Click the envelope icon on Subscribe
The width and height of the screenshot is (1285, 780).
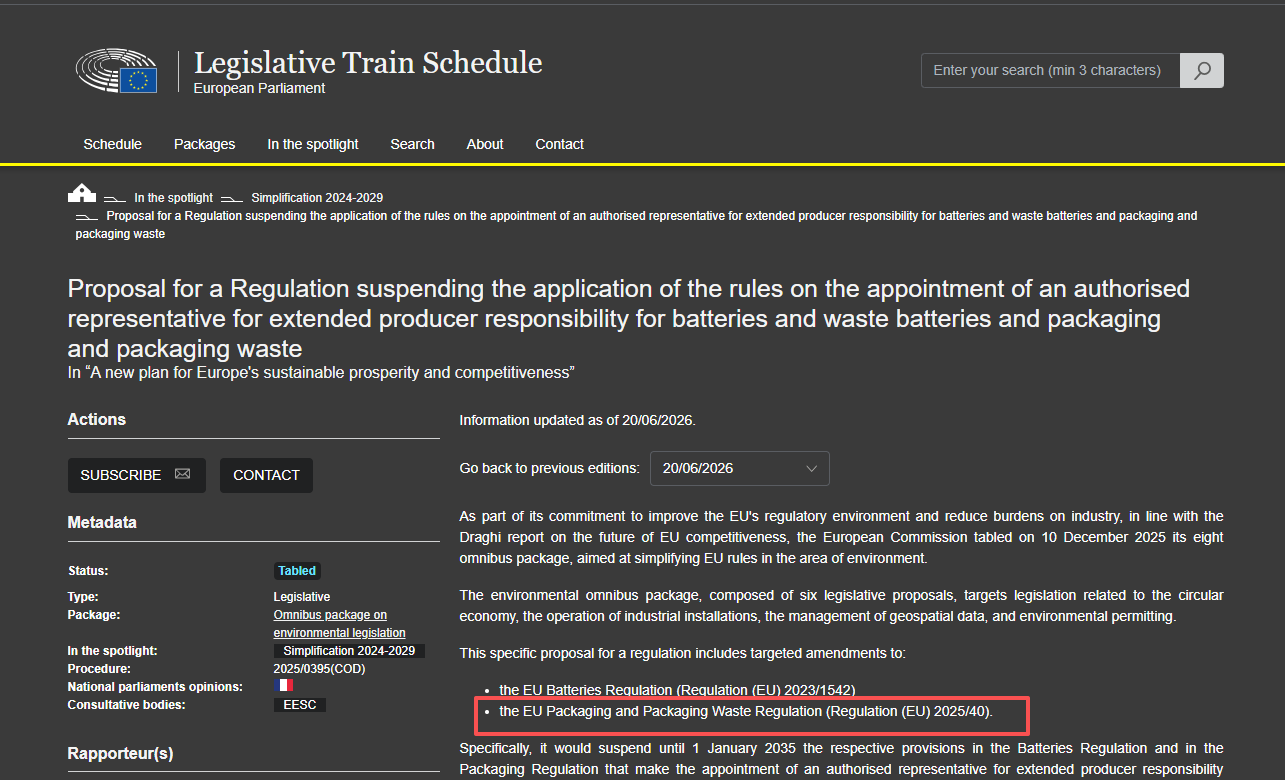click(x=182, y=474)
